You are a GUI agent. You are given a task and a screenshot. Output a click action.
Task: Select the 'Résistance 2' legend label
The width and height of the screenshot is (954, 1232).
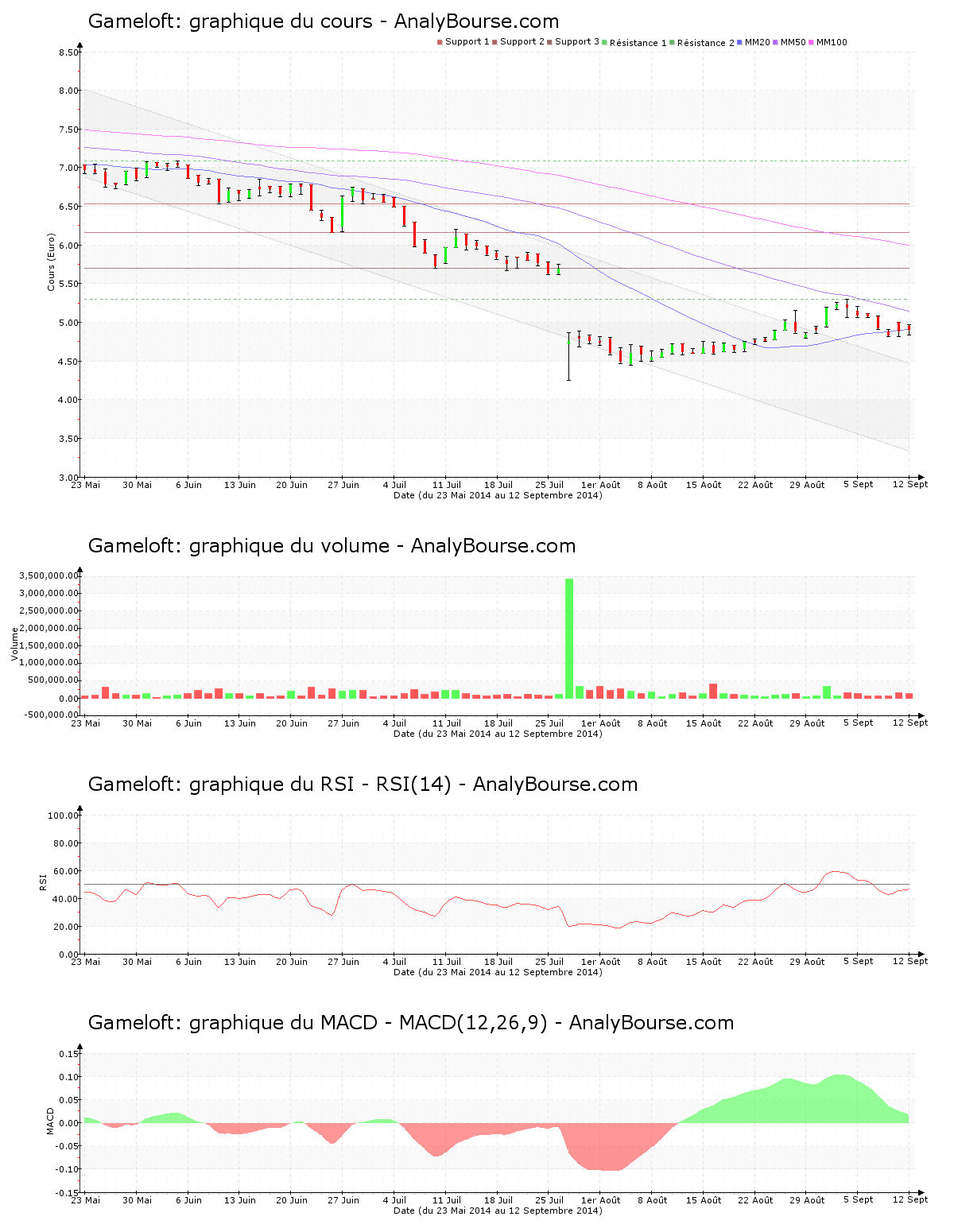(x=706, y=42)
